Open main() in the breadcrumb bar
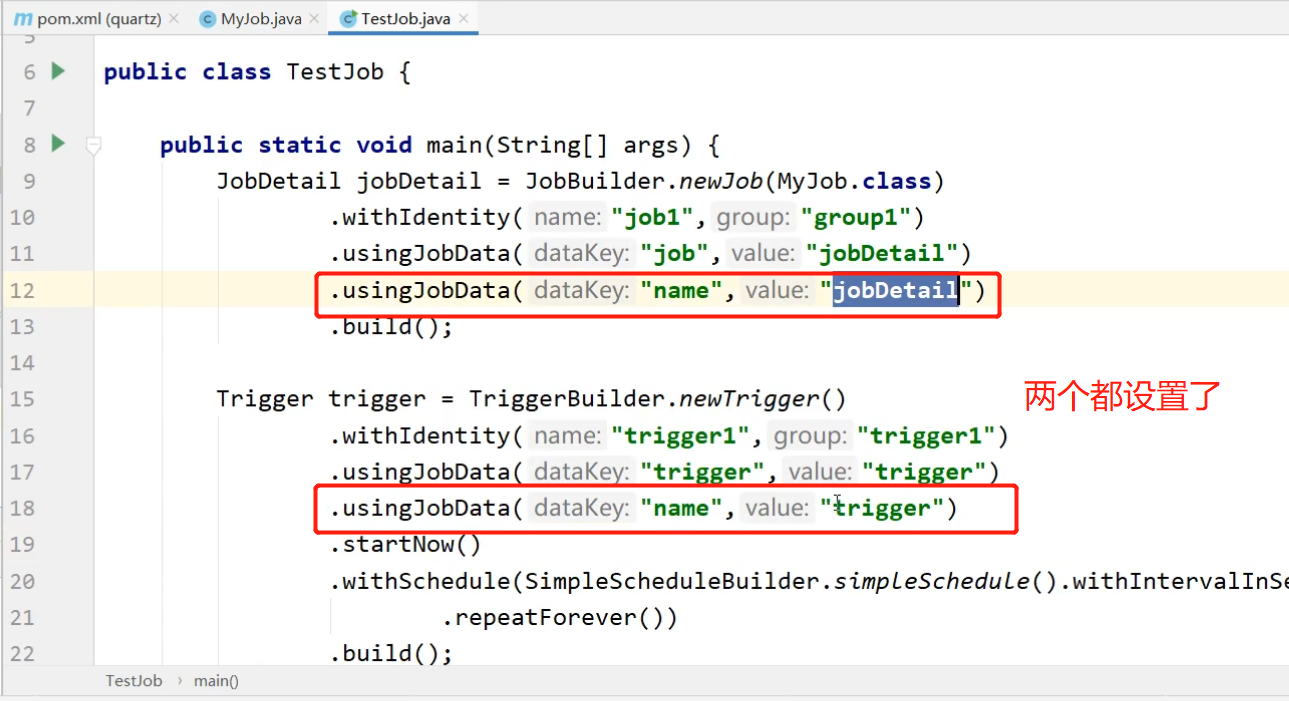 (x=217, y=681)
